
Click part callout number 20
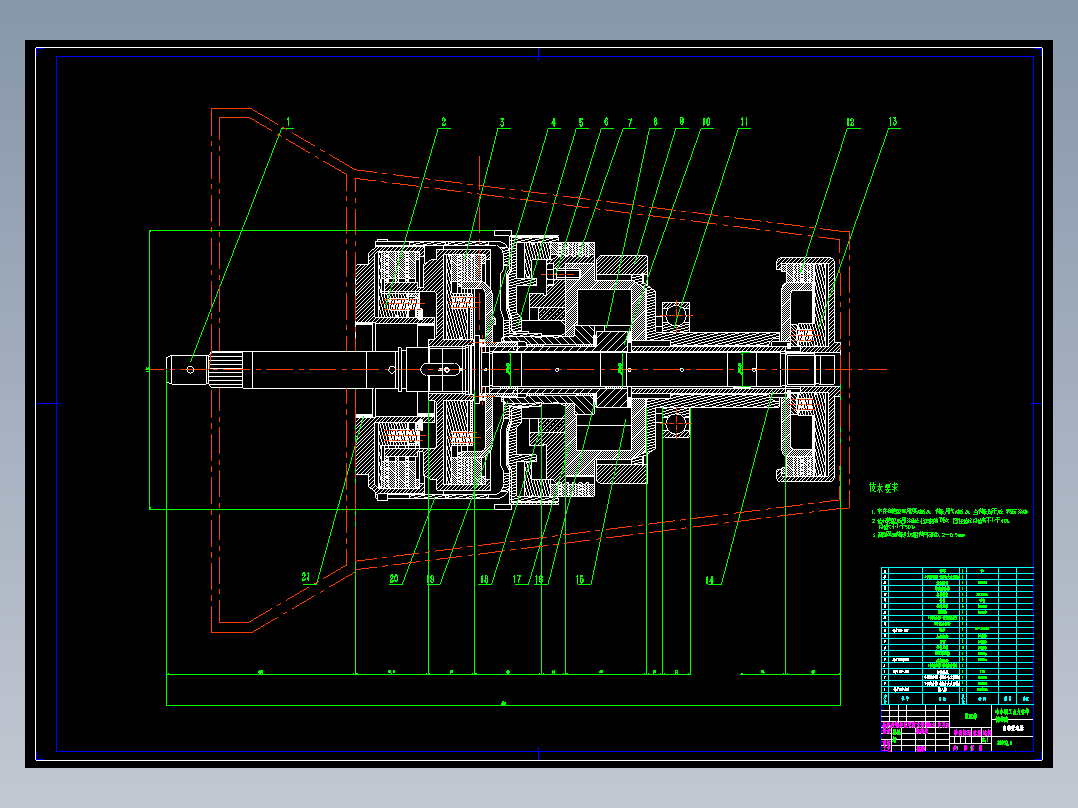point(394,579)
